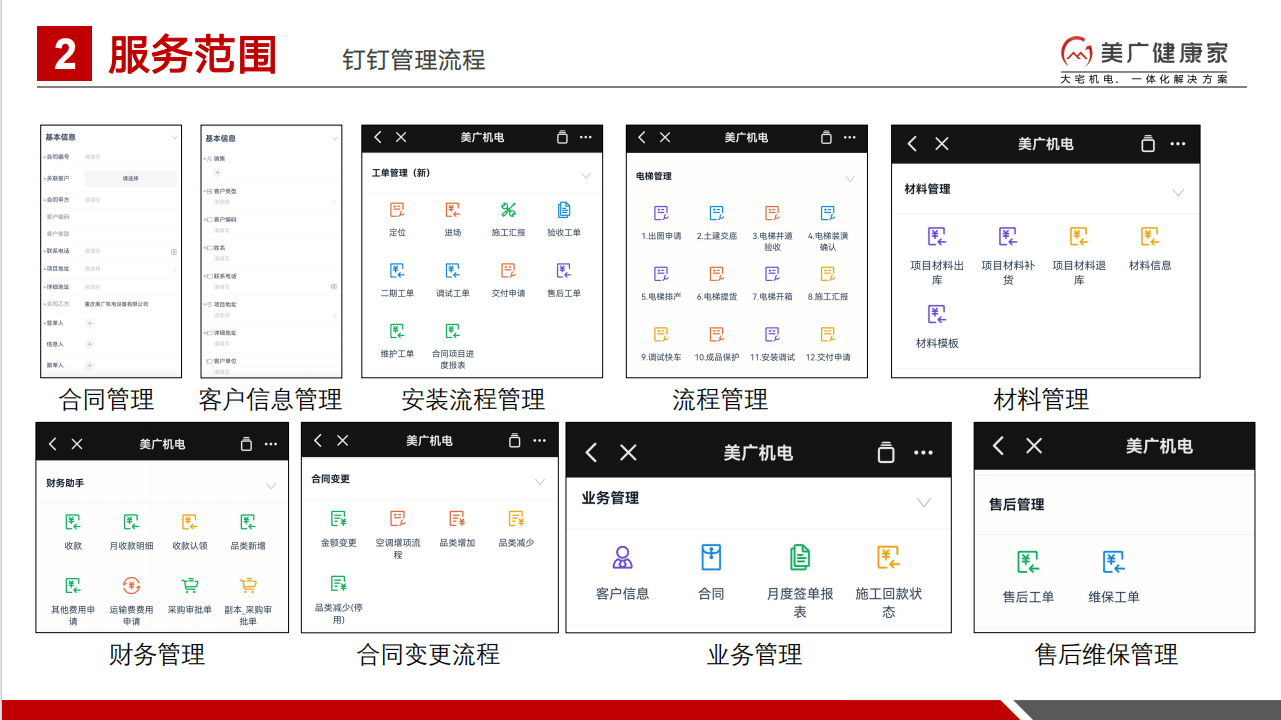Screen dimensions: 1281x720
Task: Tap the 项目材料补货 icon
Action: click(1008, 237)
